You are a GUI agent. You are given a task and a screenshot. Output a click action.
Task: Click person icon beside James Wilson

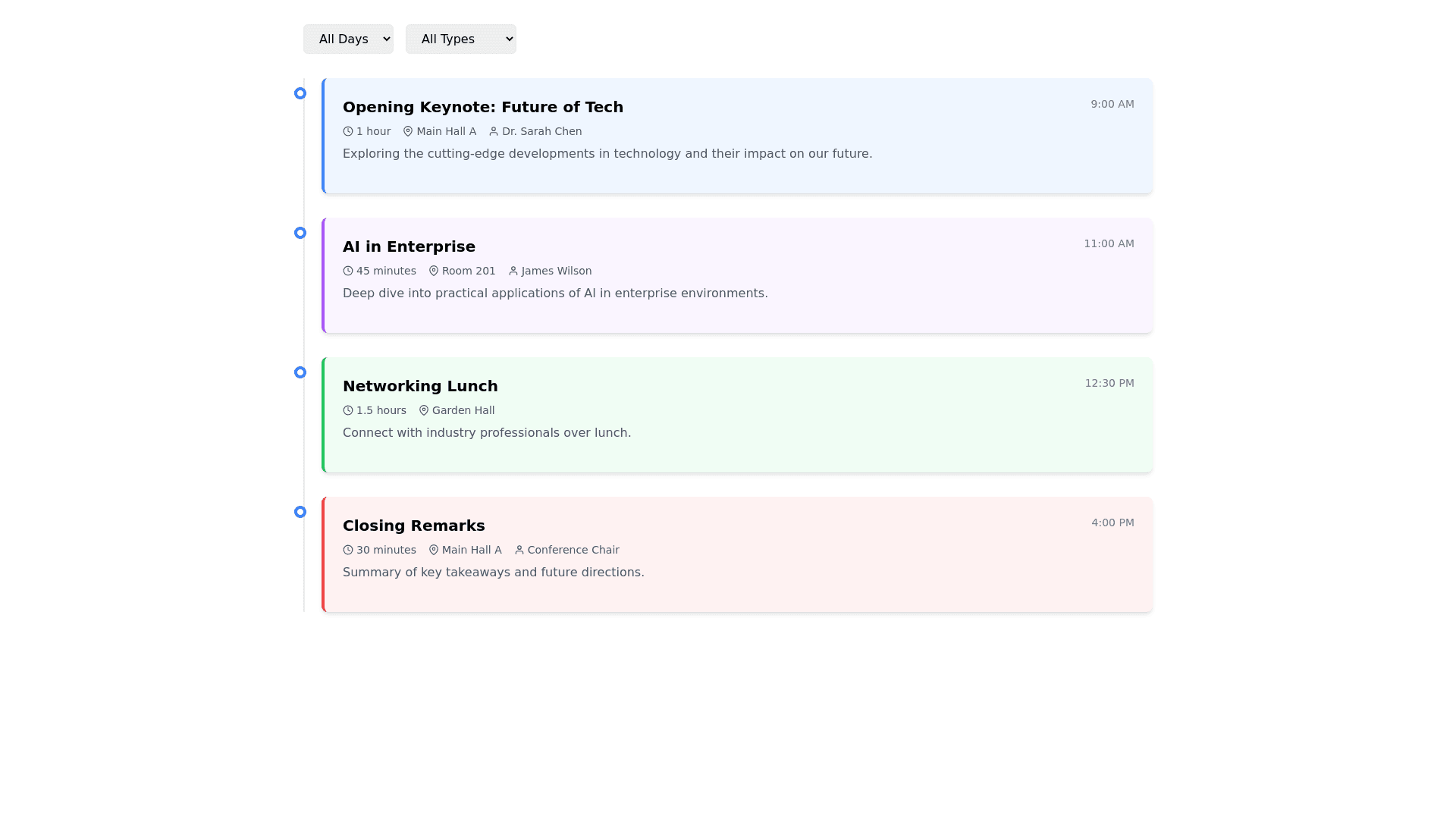click(513, 271)
